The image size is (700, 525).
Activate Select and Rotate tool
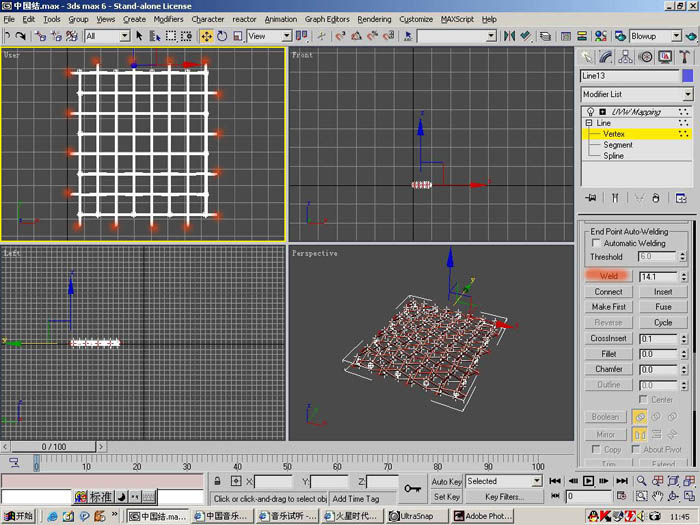pyautogui.click(x=222, y=36)
